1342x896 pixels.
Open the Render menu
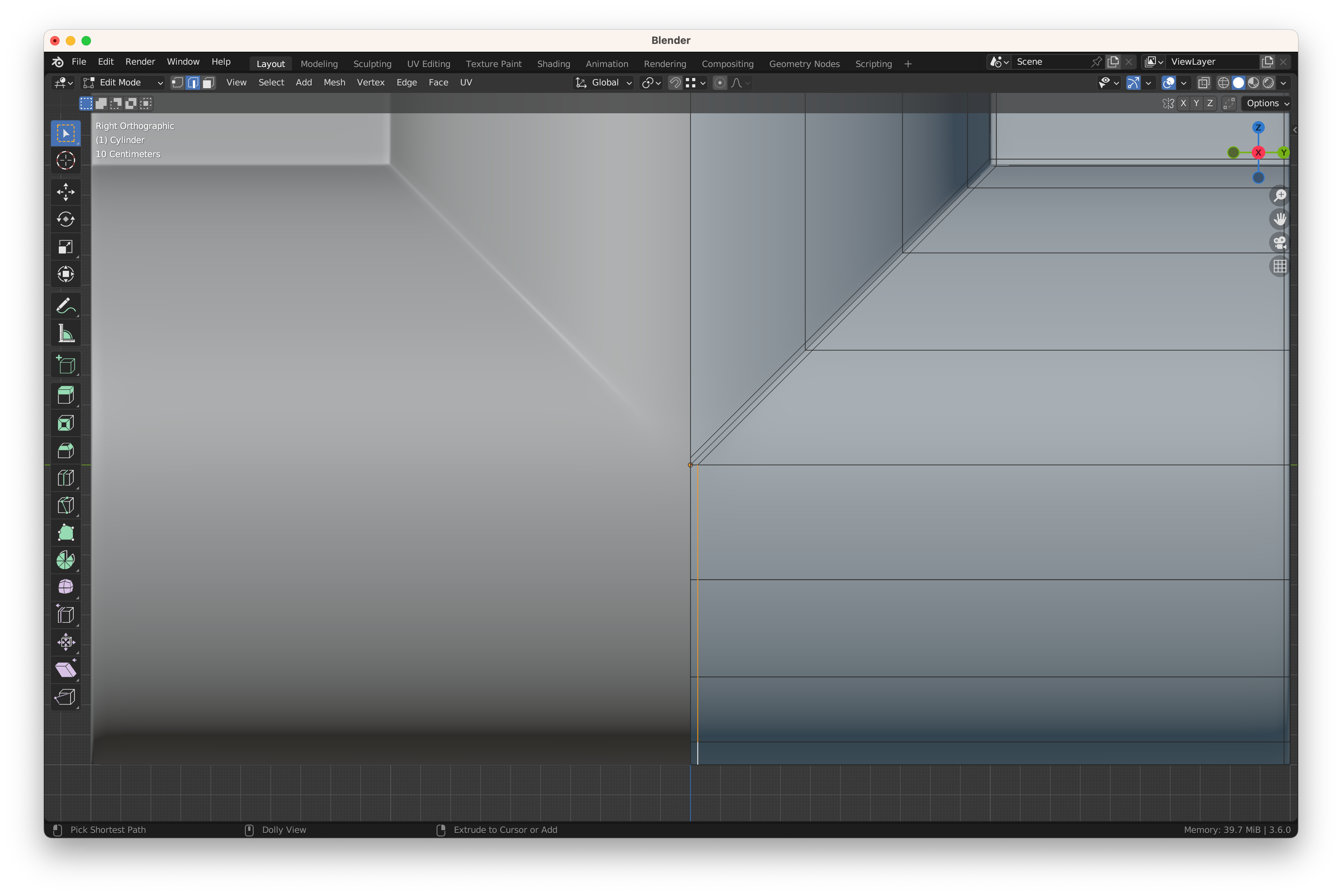[140, 62]
